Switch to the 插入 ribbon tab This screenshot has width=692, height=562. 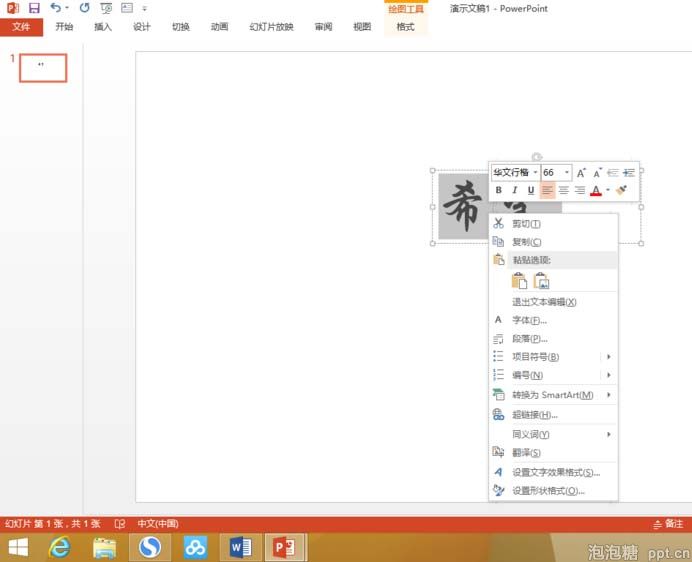103,27
